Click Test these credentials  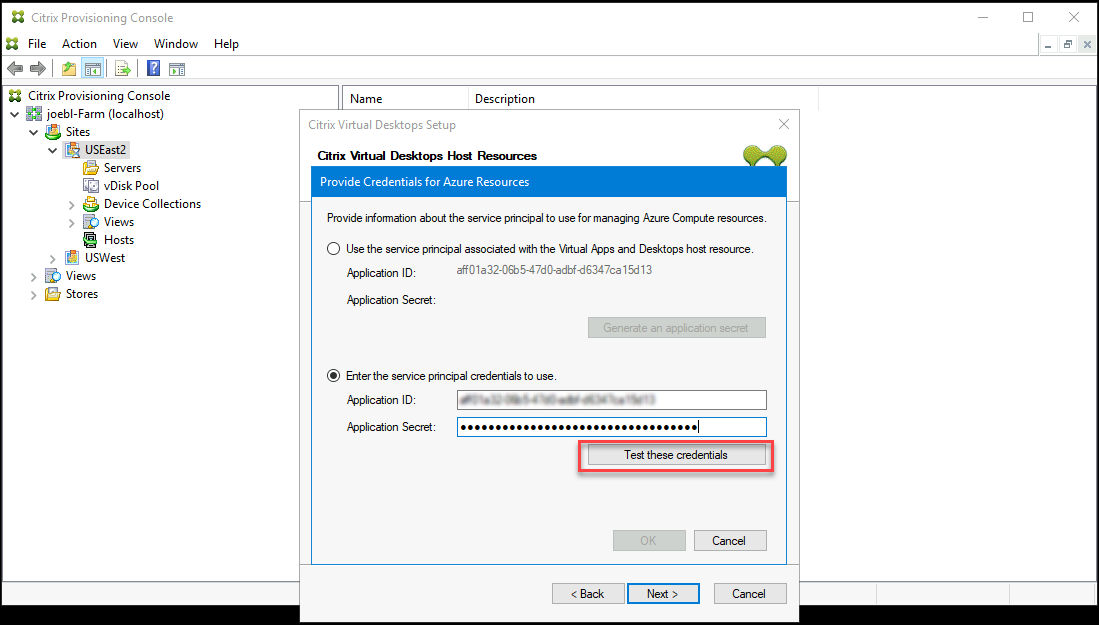(675, 455)
